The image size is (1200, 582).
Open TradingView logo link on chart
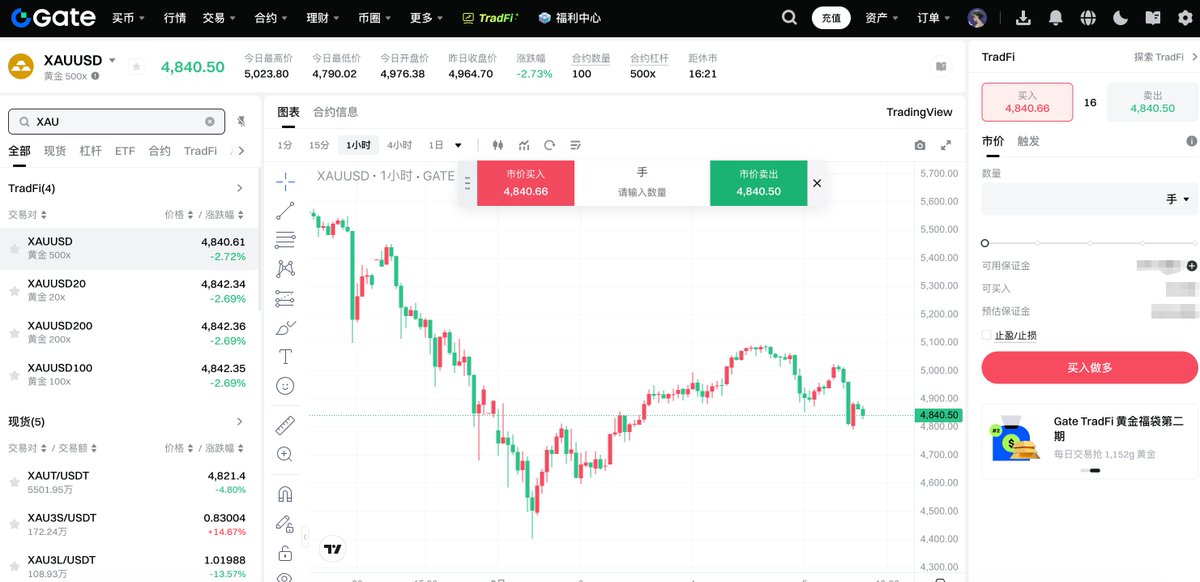pyautogui.click(x=334, y=549)
